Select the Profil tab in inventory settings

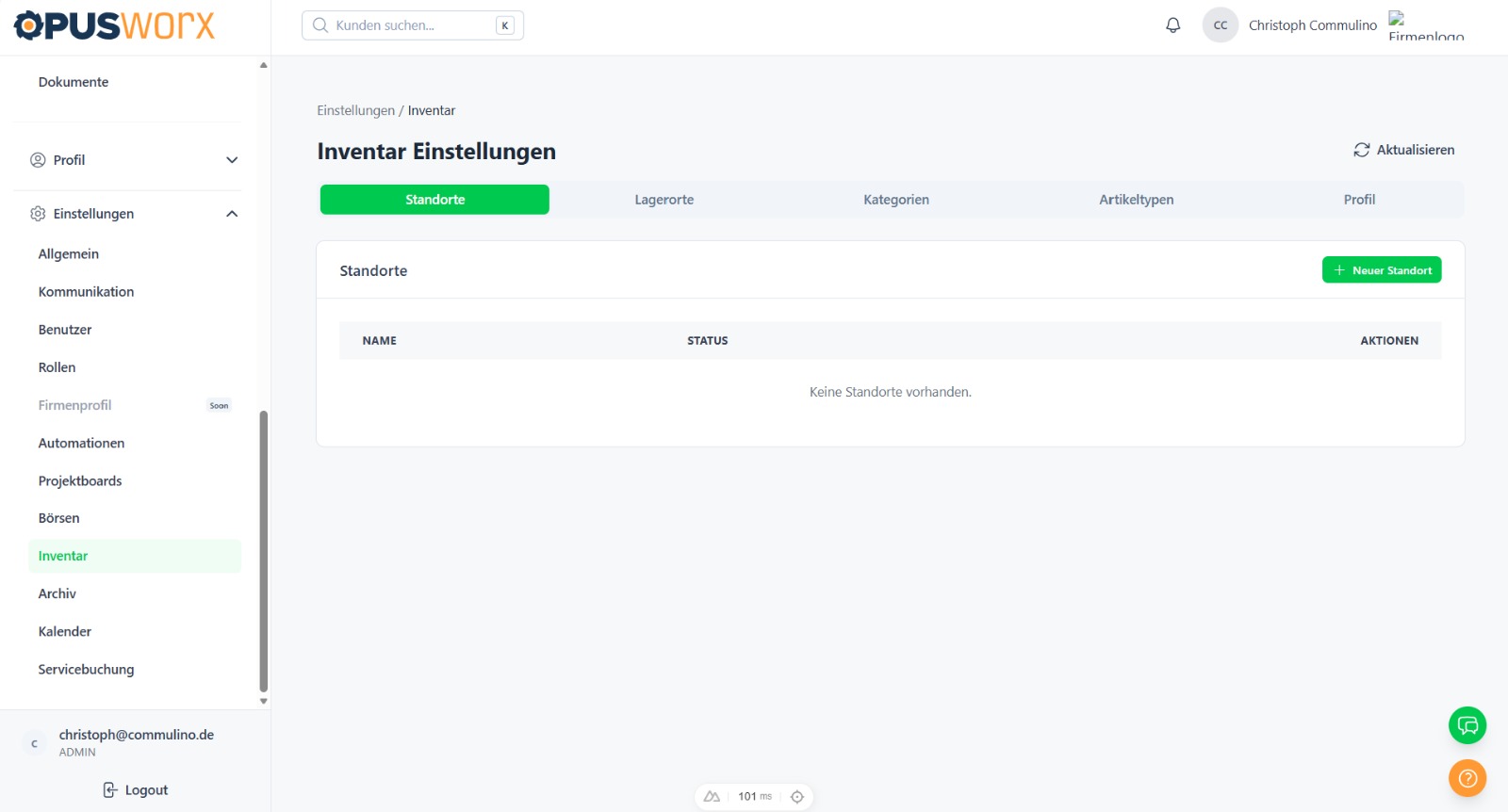pyautogui.click(x=1359, y=200)
